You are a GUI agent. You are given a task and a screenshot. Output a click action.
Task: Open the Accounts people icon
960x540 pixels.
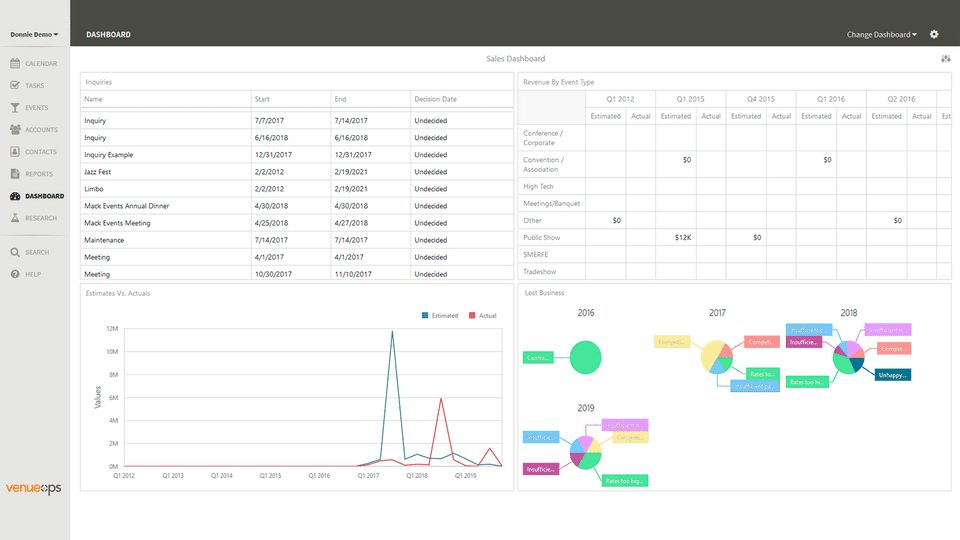[15, 129]
